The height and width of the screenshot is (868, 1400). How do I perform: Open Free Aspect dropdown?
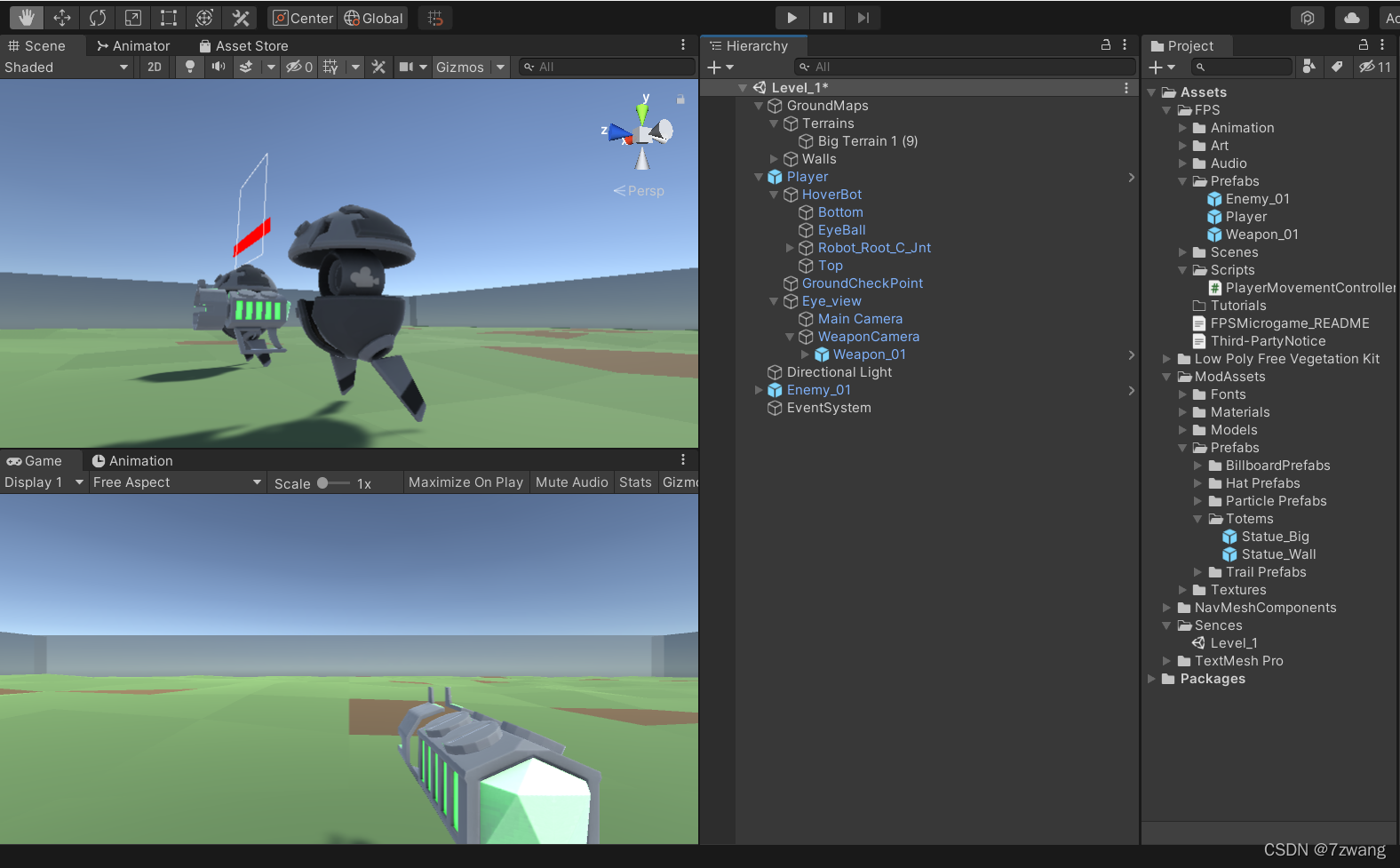(x=178, y=482)
